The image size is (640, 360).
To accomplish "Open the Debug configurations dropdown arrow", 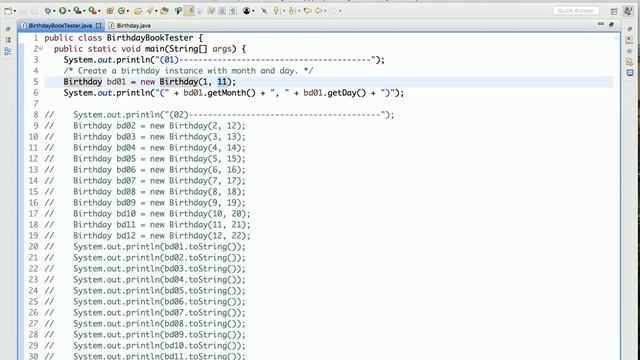I will tap(54, 11).
